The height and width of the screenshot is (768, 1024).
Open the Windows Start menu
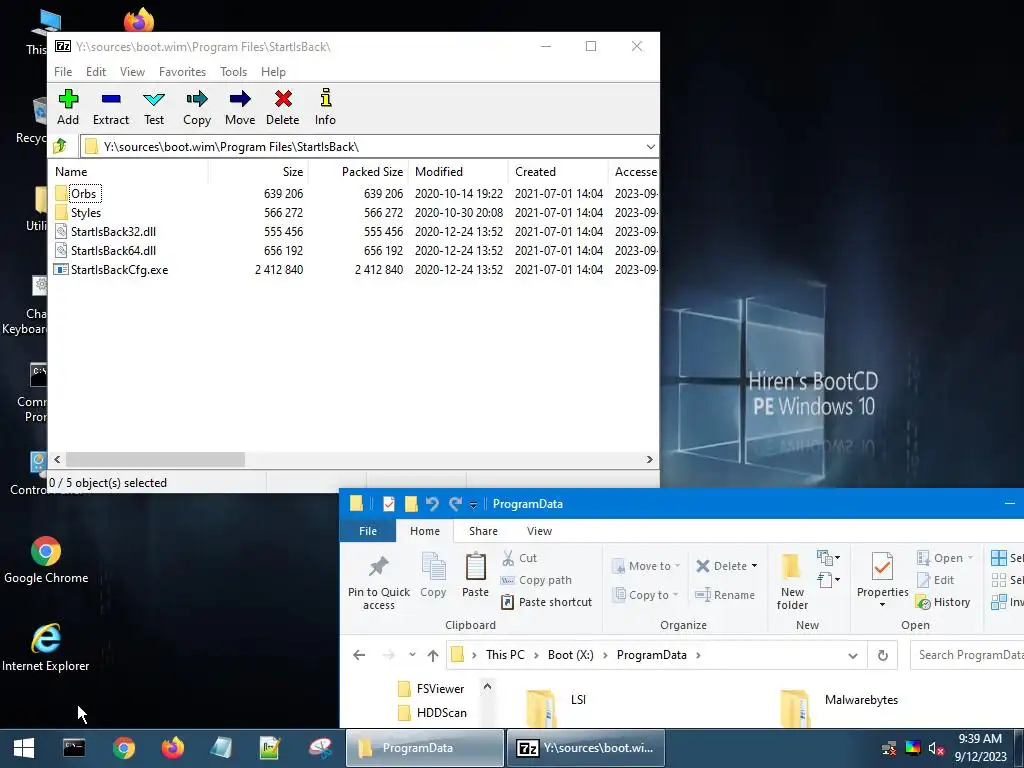coord(24,748)
